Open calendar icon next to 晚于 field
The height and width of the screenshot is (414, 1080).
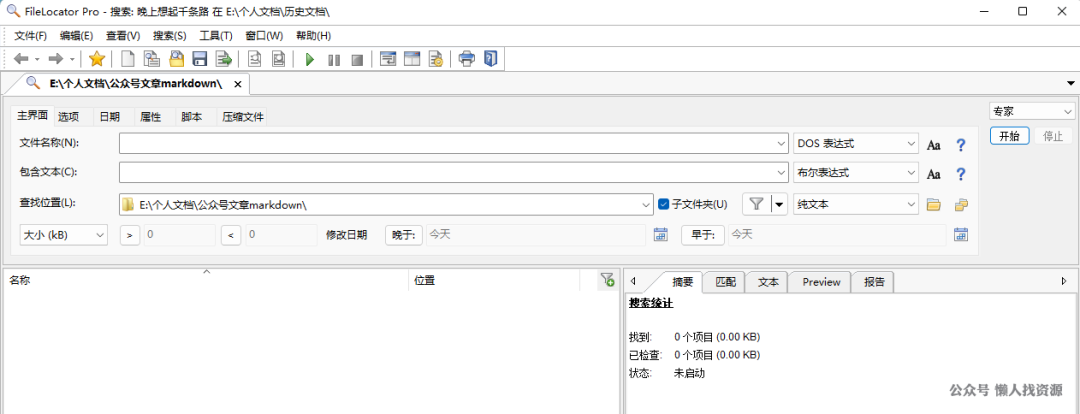pos(661,235)
